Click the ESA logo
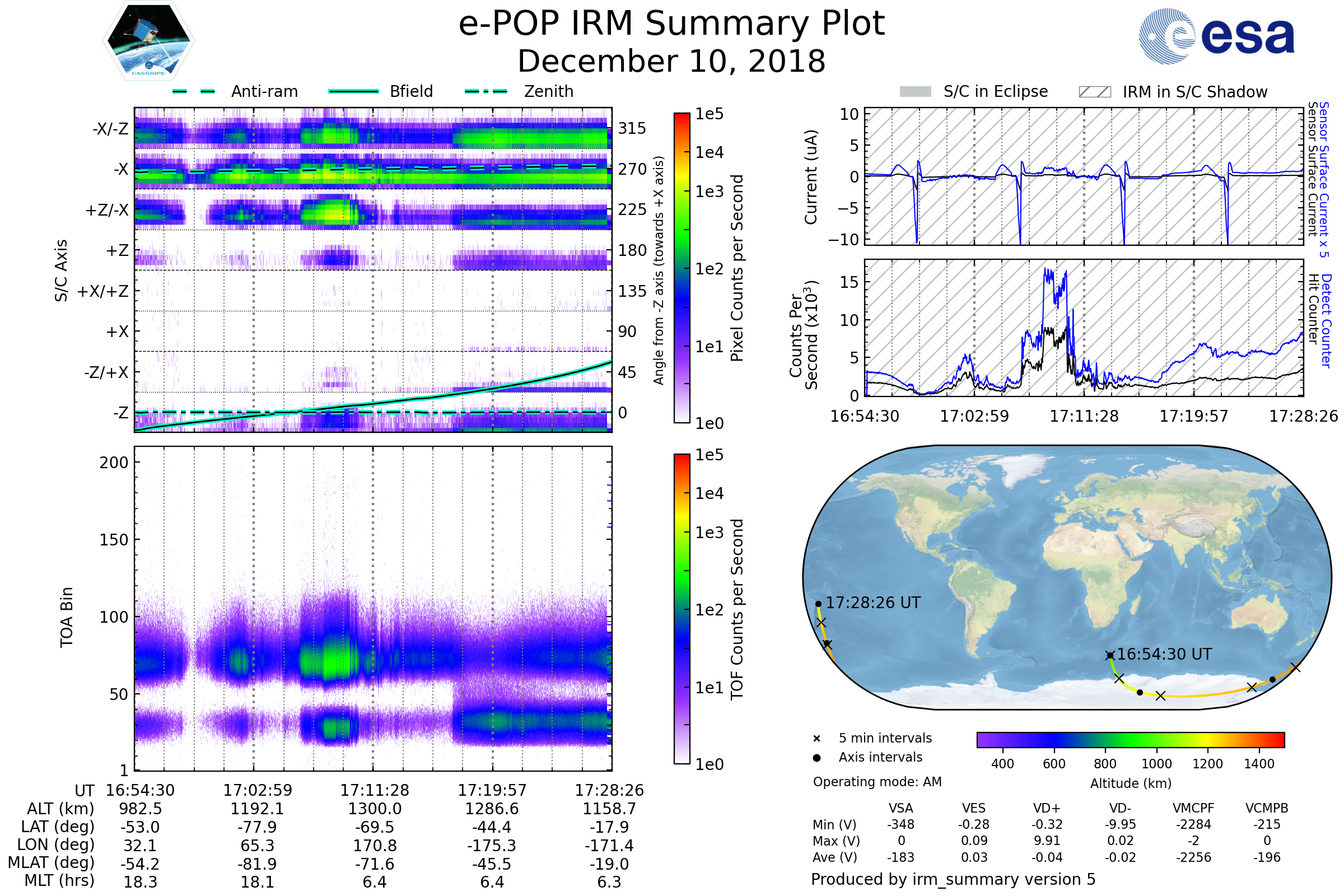The width and height of the screenshot is (1344, 896). coord(1216,36)
